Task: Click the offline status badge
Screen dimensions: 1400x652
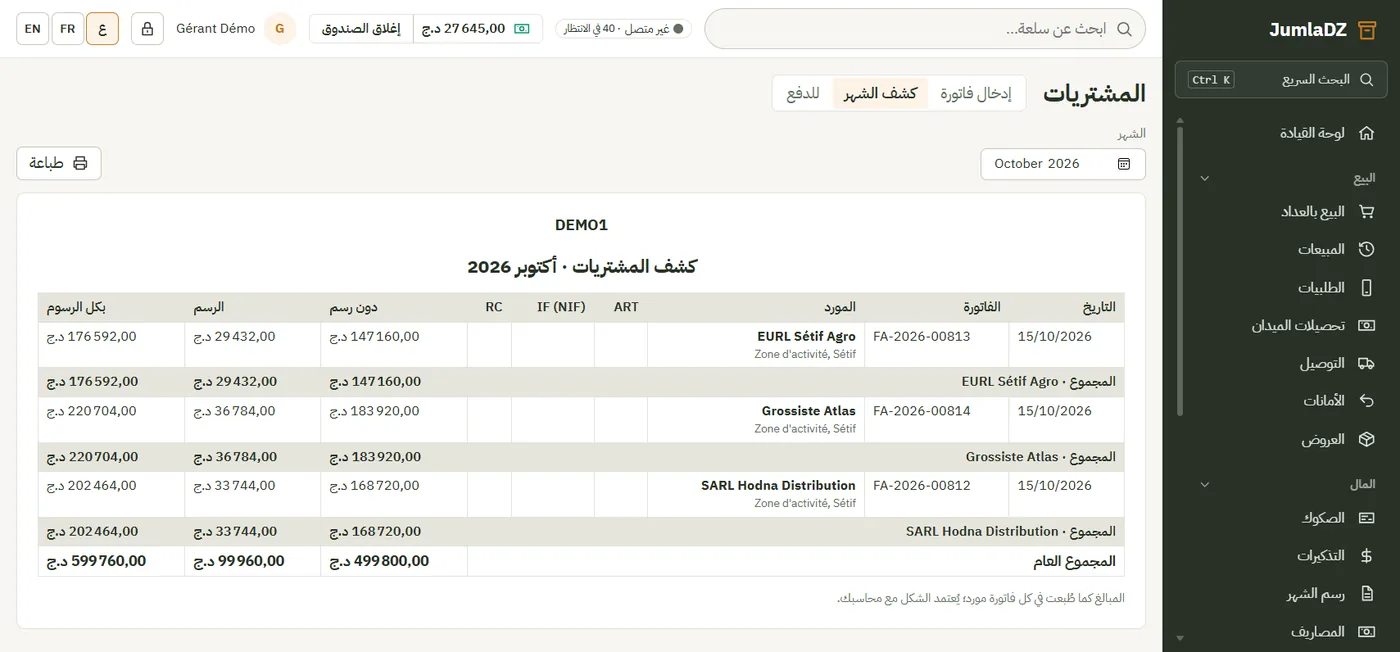Action: click(x=624, y=29)
